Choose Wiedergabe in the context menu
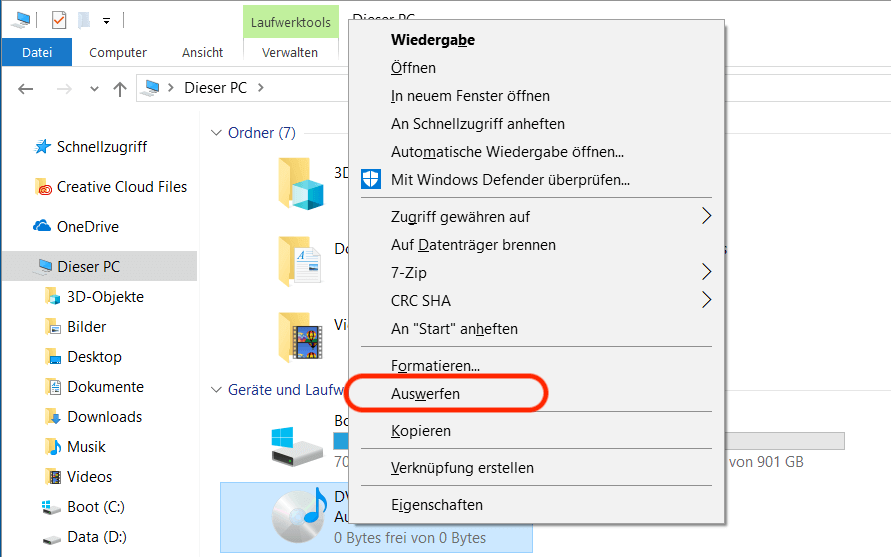 point(536,40)
